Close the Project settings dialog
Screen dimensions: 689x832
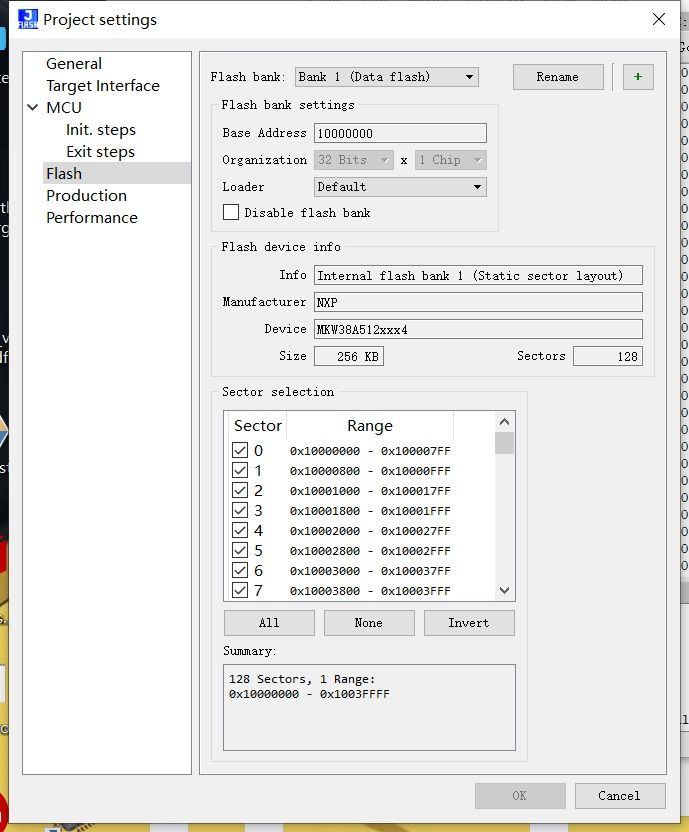pos(659,19)
